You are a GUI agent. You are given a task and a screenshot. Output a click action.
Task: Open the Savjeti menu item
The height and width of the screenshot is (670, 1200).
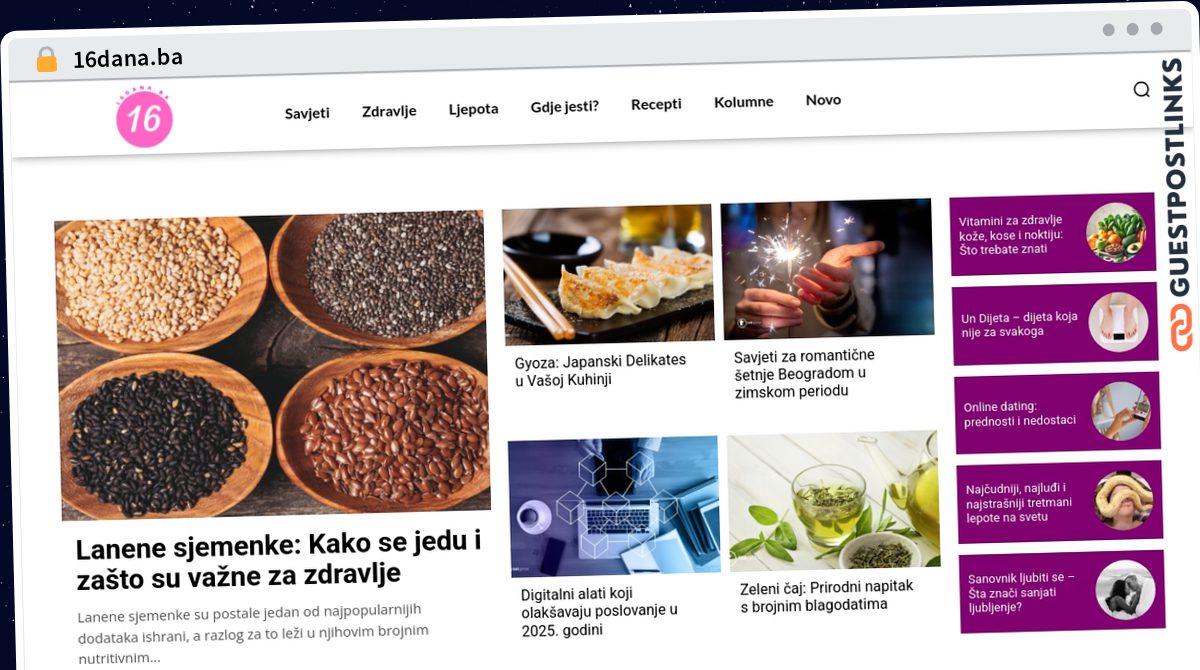click(x=307, y=113)
